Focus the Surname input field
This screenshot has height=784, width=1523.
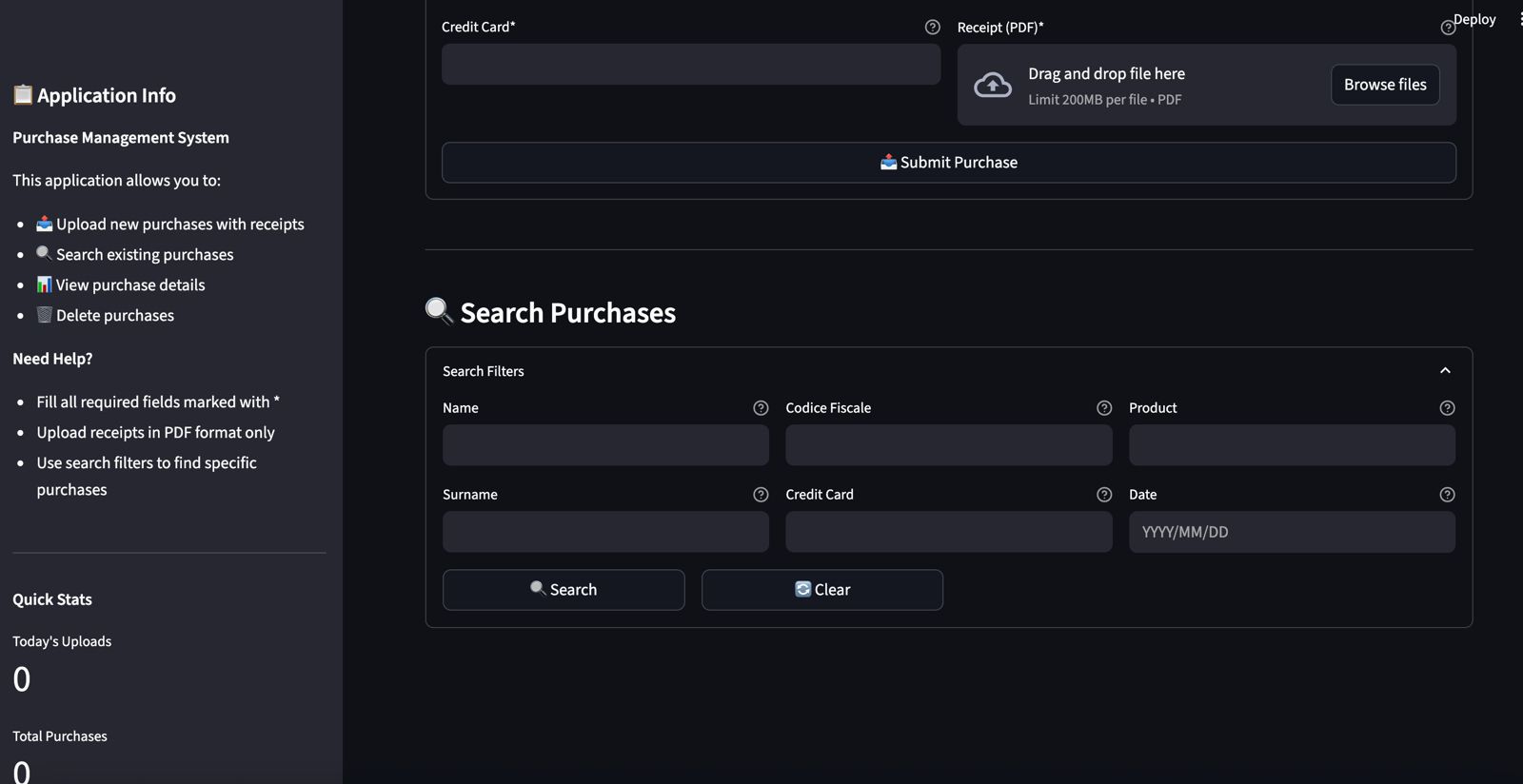(605, 532)
